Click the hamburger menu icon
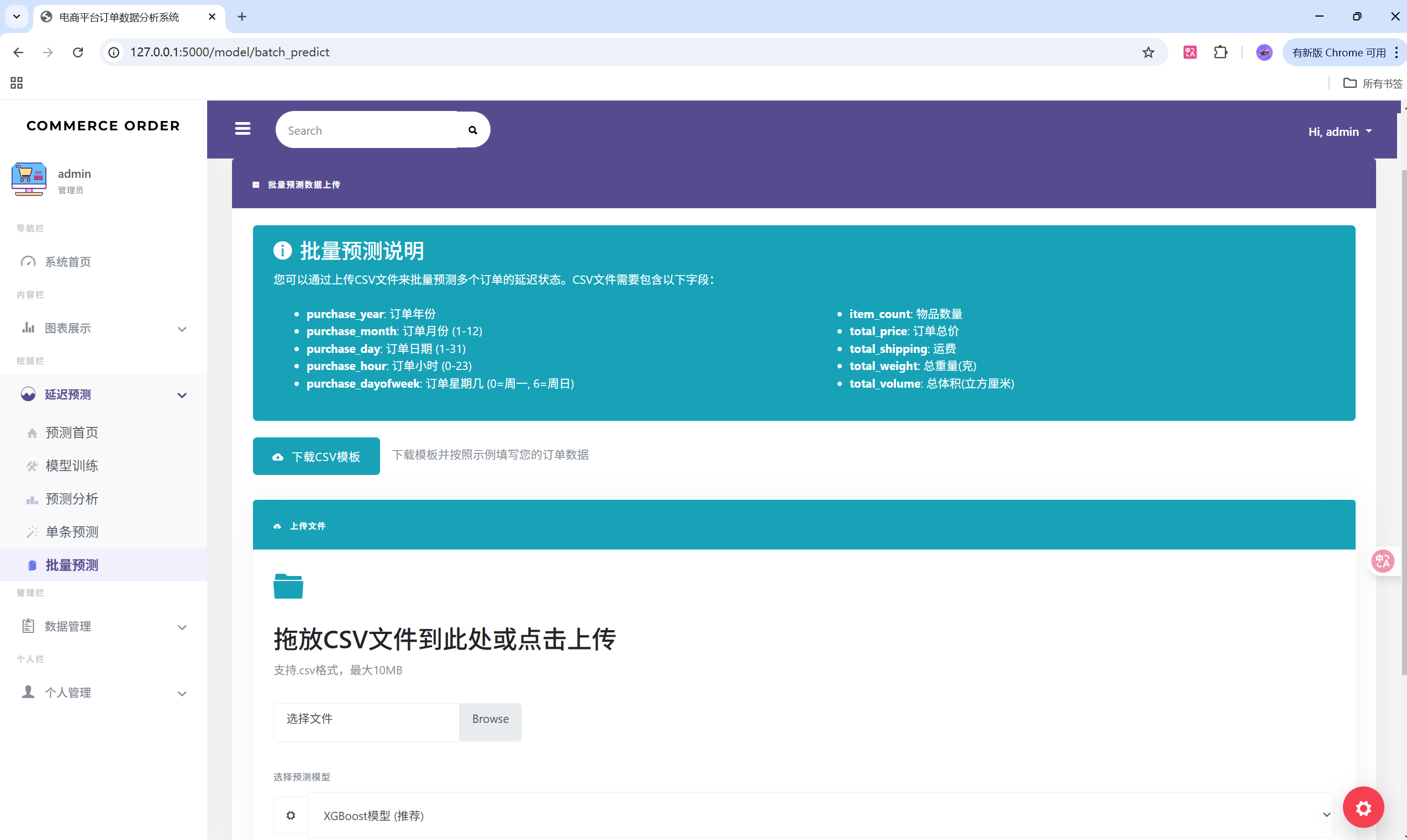1407x840 pixels. click(x=243, y=129)
